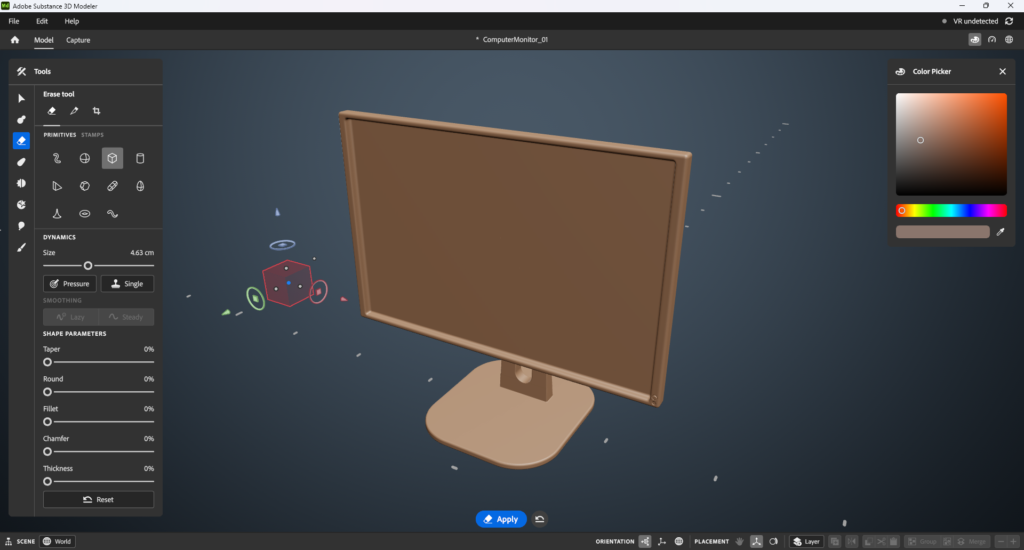This screenshot has width=1024, height=550.
Task: Click the undo arrow next to Apply
Action: tap(539, 519)
